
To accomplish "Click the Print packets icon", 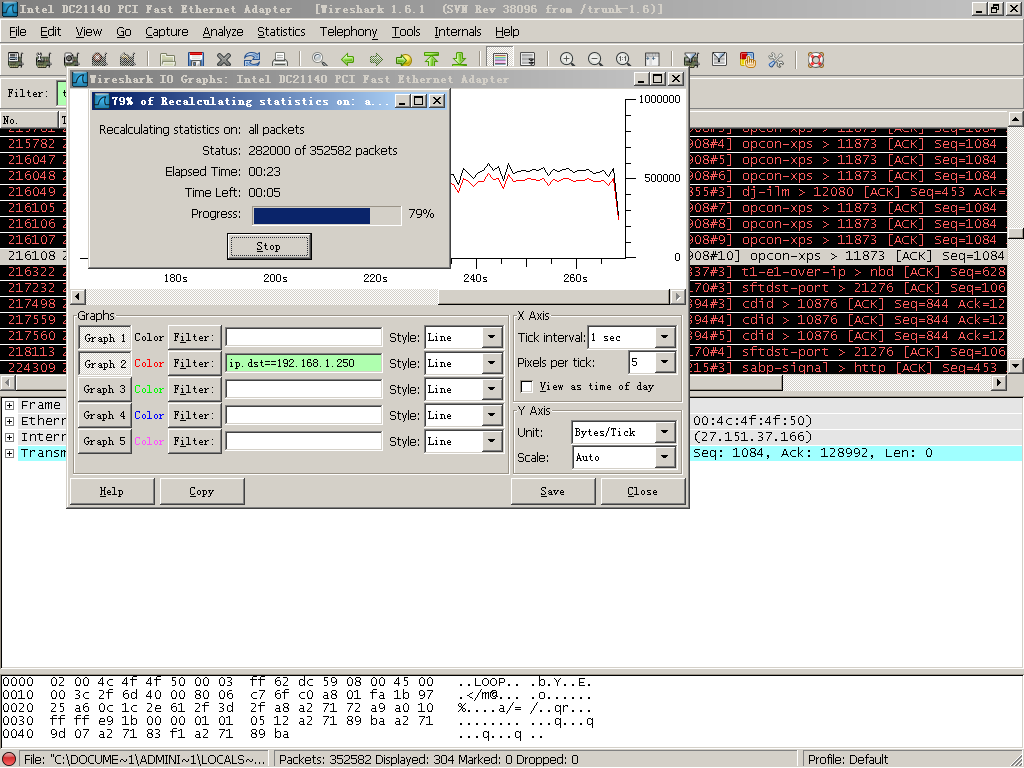I will tap(280, 60).
